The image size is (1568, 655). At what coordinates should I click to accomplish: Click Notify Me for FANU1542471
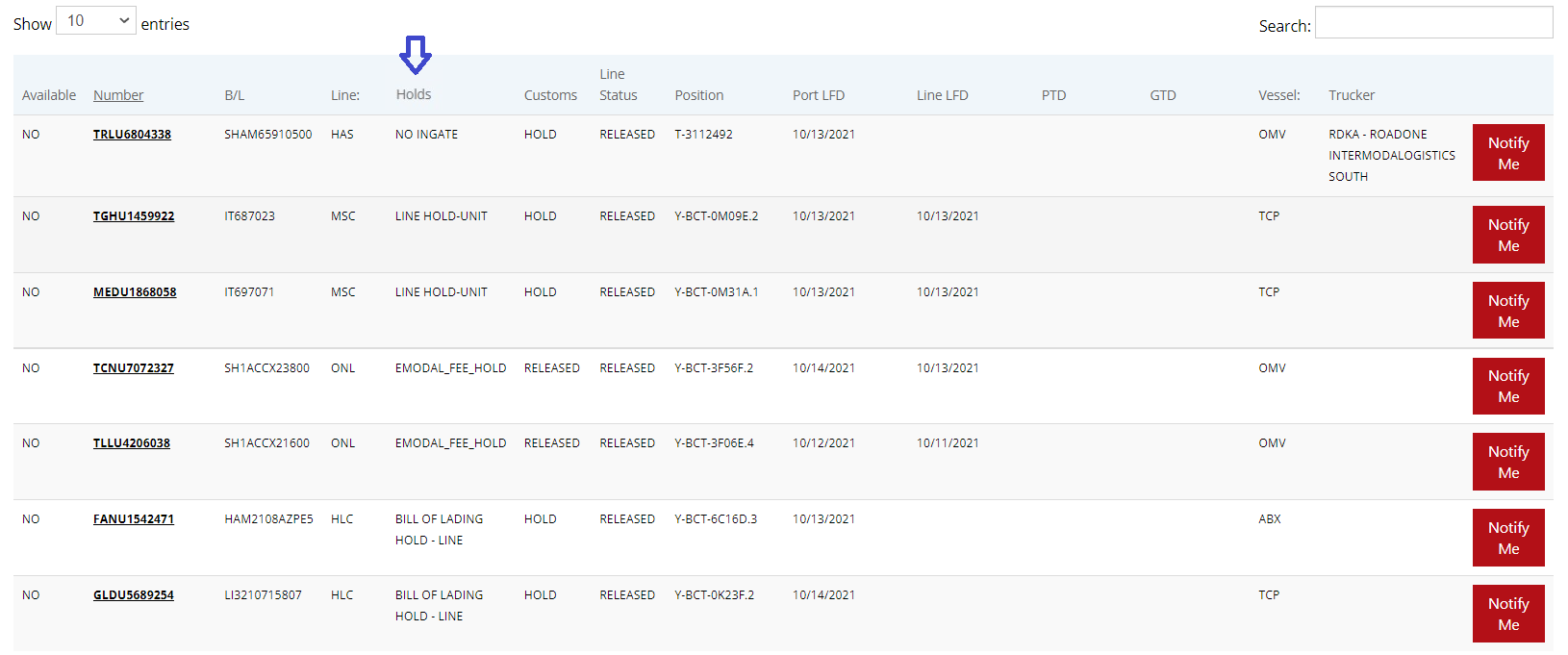[1508, 538]
